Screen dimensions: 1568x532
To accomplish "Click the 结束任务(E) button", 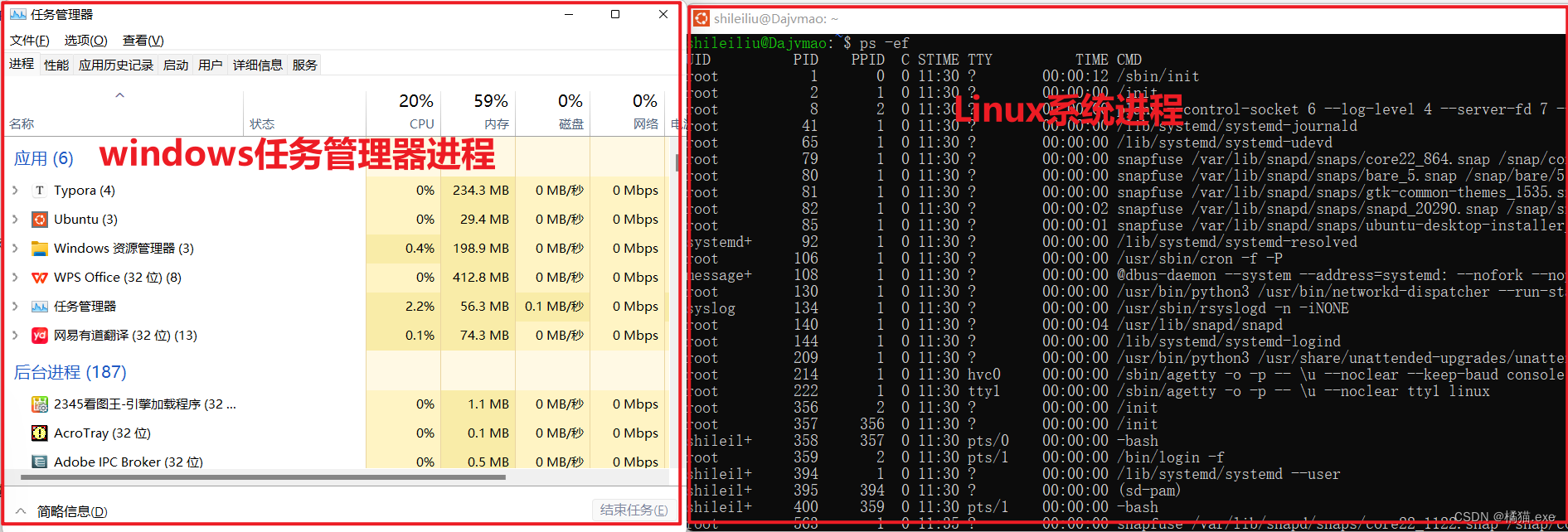I will pos(634,510).
